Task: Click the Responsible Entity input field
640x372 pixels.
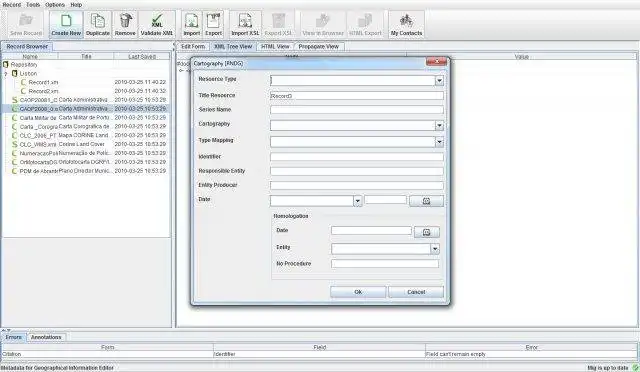Action: tap(357, 171)
